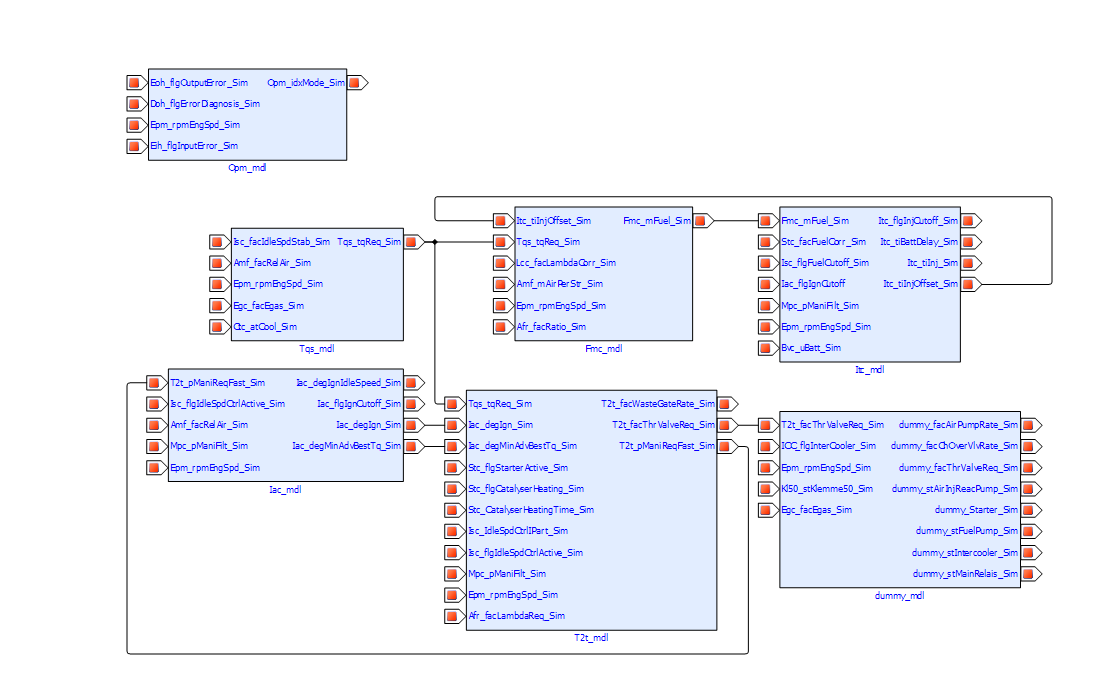Click the T2t_mdl block name label

pyautogui.click(x=591, y=638)
